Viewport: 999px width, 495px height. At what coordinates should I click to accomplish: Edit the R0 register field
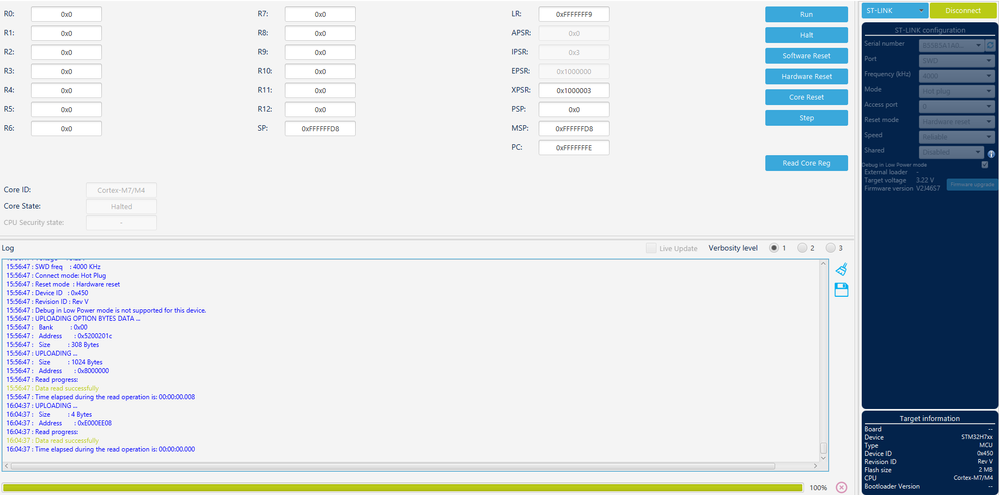66,14
